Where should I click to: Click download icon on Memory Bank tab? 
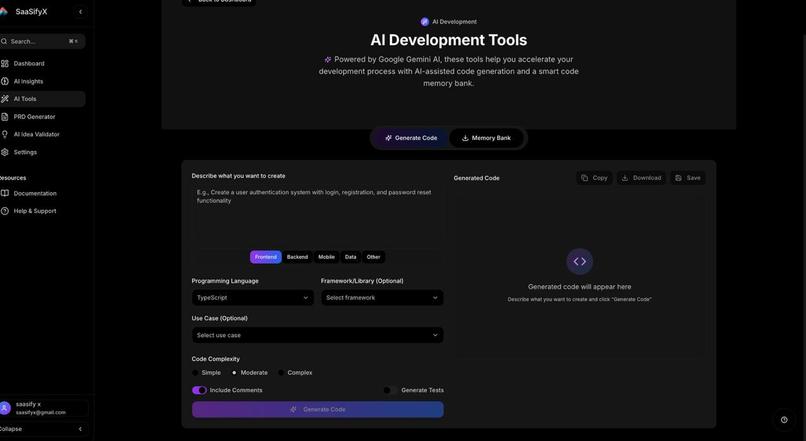point(465,138)
